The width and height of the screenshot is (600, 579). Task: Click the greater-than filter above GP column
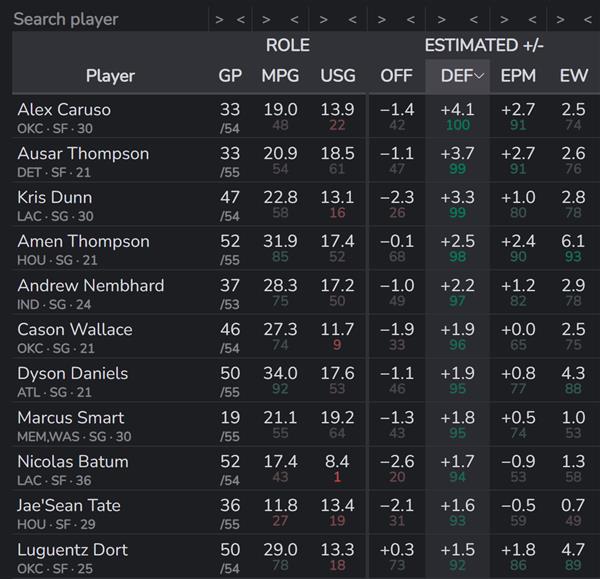(219, 19)
